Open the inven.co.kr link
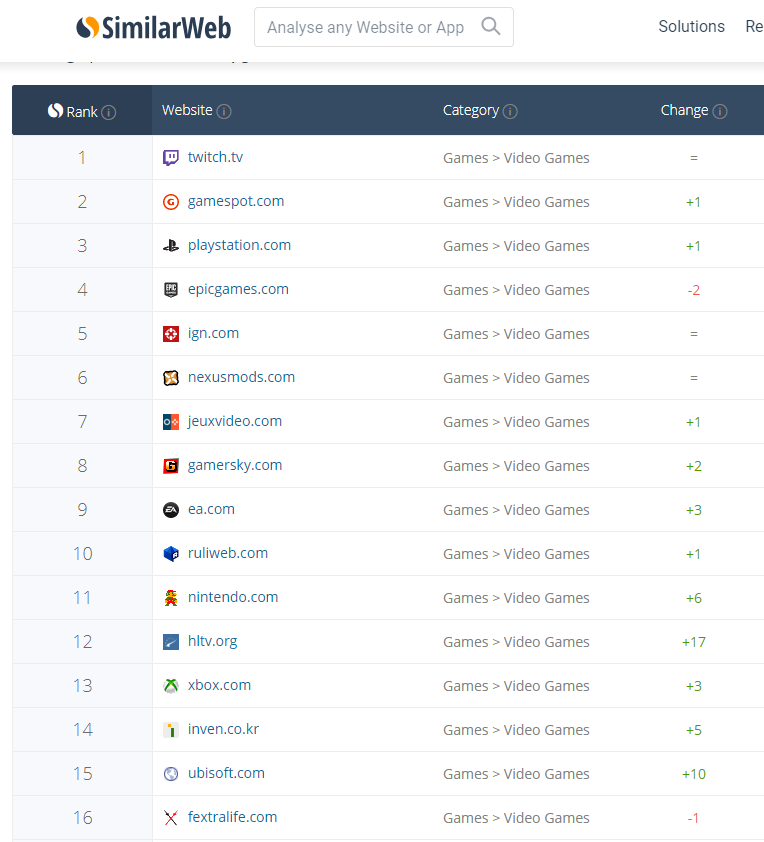The image size is (764, 842). [223, 730]
